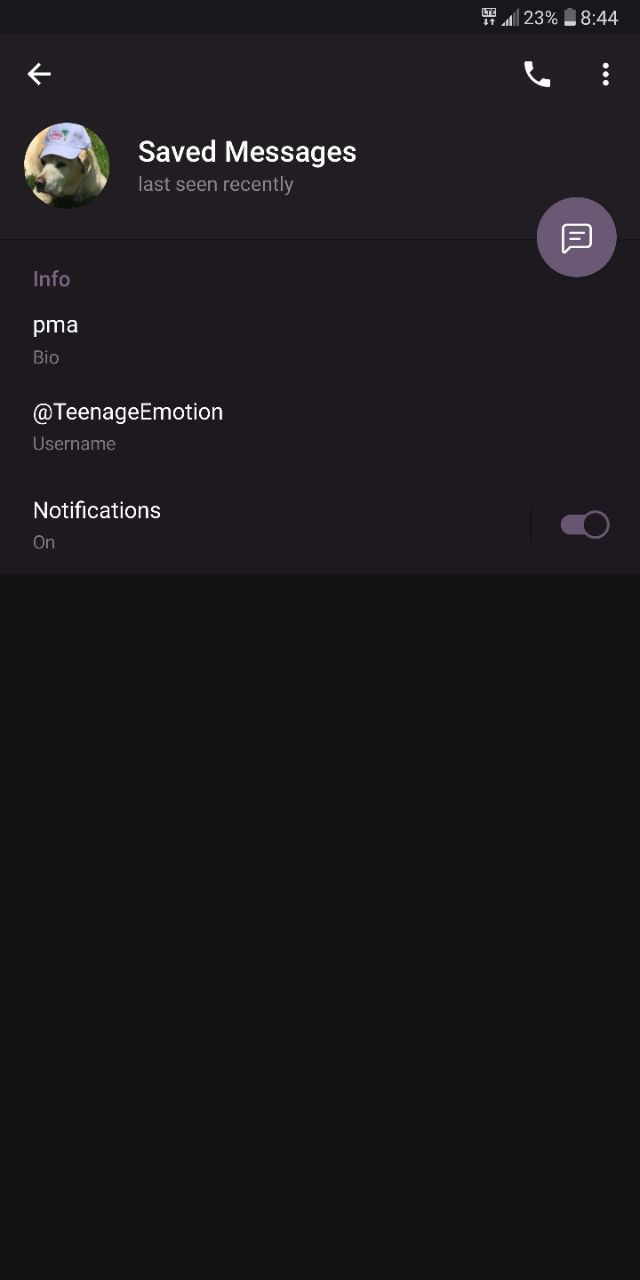Tap the LTE data indicator icon
The height and width of the screenshot is (1280, 640).
[x=489, y=17]
